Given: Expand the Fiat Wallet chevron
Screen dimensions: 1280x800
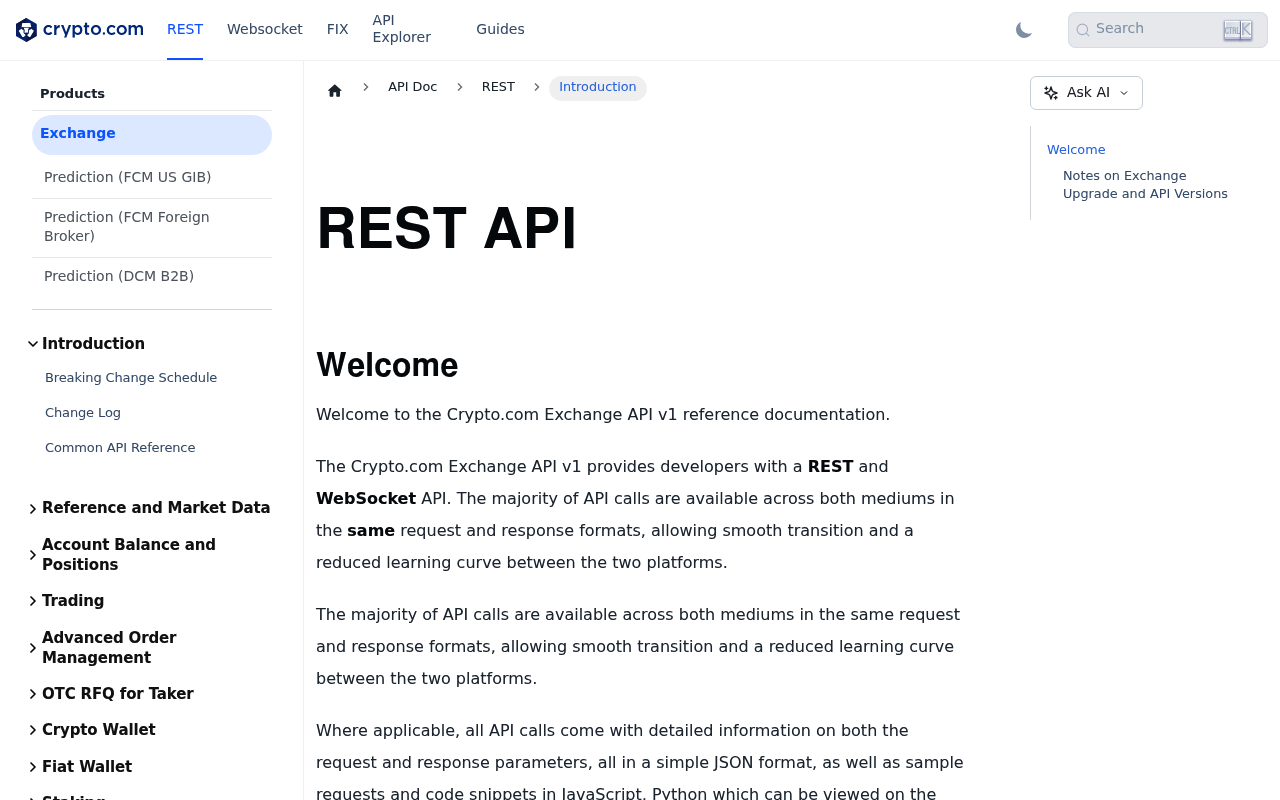Looking at the screenshot, I should coord(33,768).
